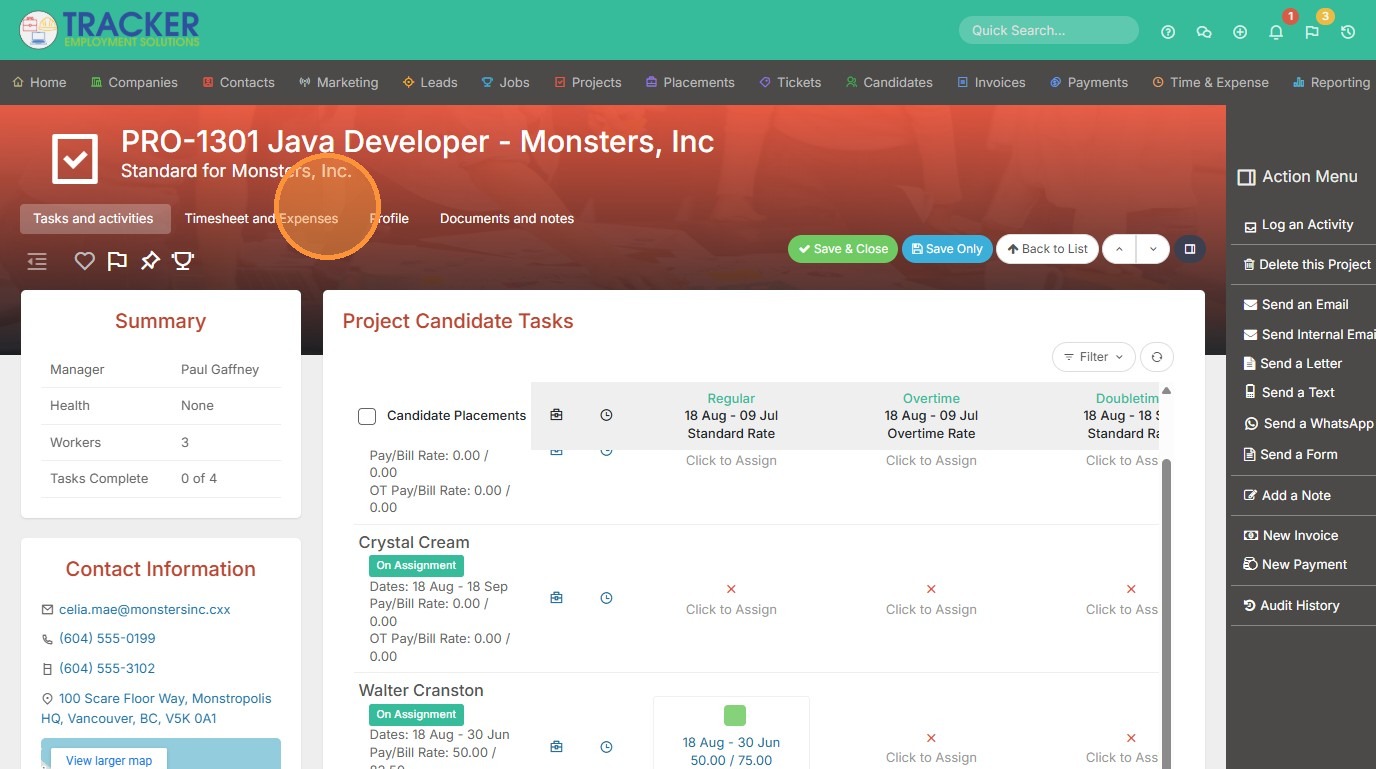Toggle the Action Menu side panel button
This screenshot has height=769, width=1376.
(x=1190, y=249)
